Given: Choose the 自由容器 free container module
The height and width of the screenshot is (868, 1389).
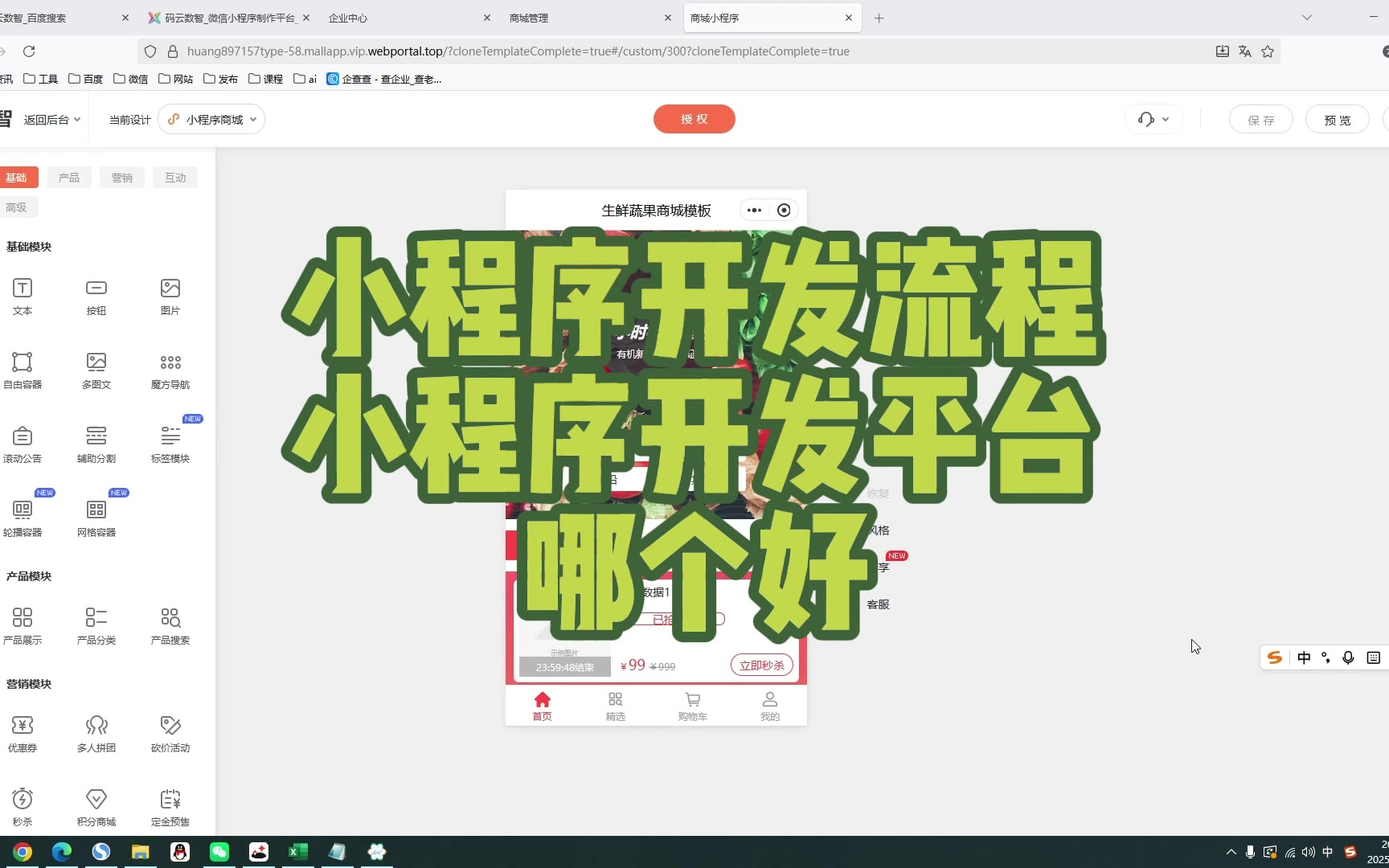Looking at the screenshot, I should [23, 362].
